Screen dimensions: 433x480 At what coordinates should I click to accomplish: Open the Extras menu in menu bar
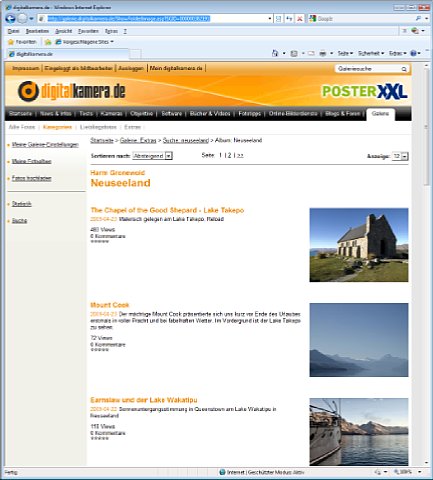111,31
